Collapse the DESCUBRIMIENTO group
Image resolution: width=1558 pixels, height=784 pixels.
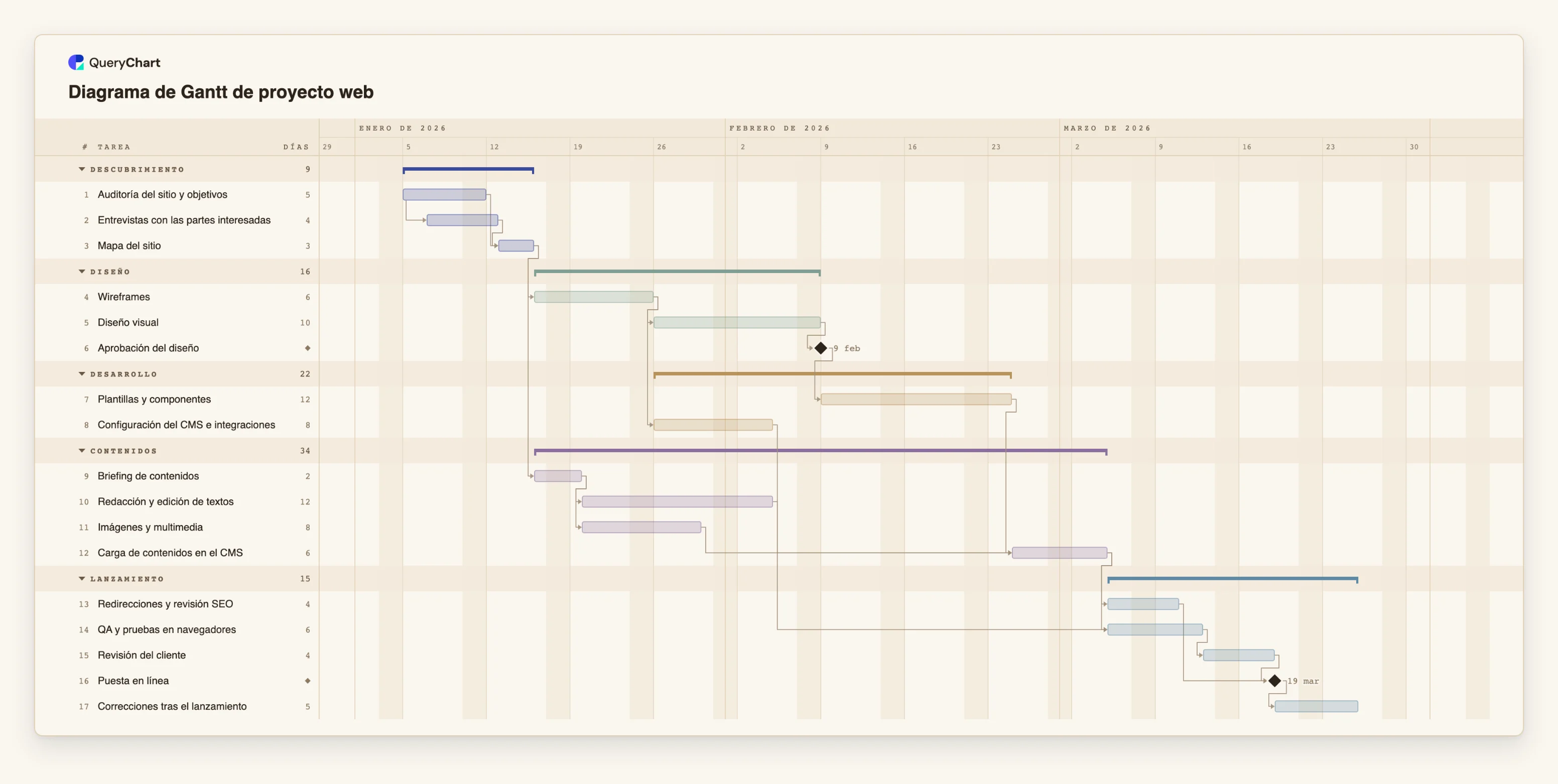tap(82, 169)
